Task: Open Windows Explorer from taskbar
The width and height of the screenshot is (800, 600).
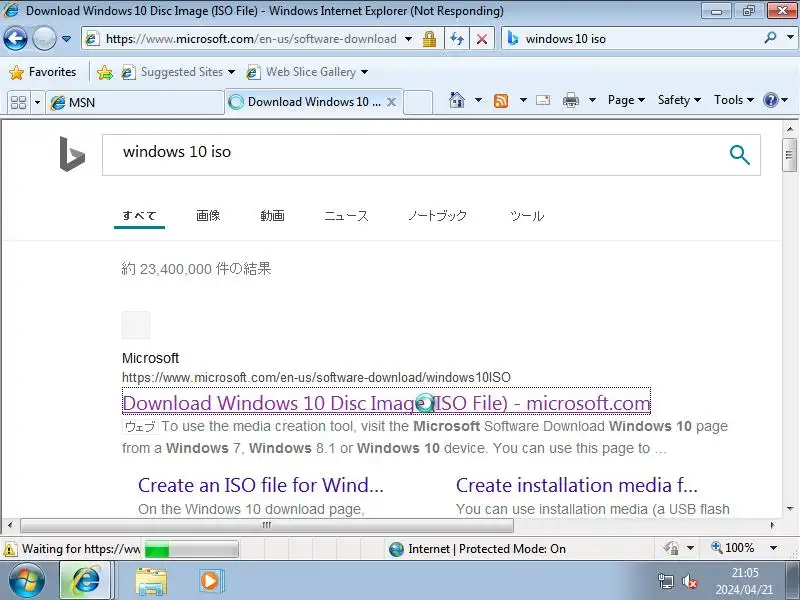Action: coord(151,581)
